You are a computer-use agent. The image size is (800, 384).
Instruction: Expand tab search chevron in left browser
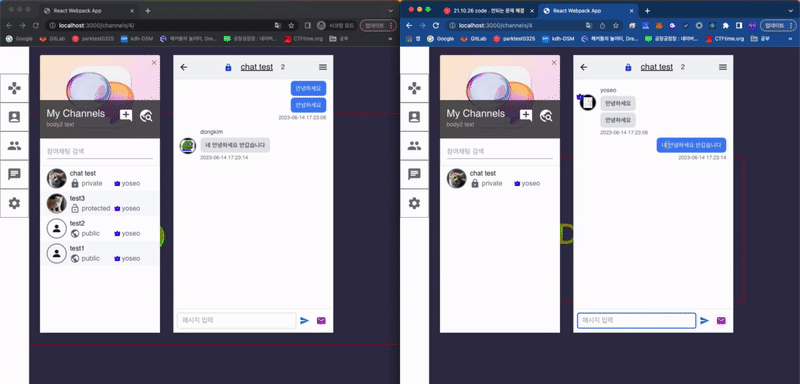(x=391, y=11)
